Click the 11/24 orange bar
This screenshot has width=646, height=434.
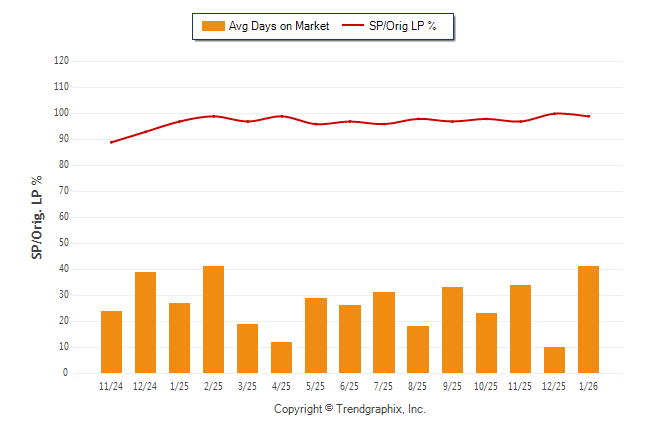pos(111,342)
